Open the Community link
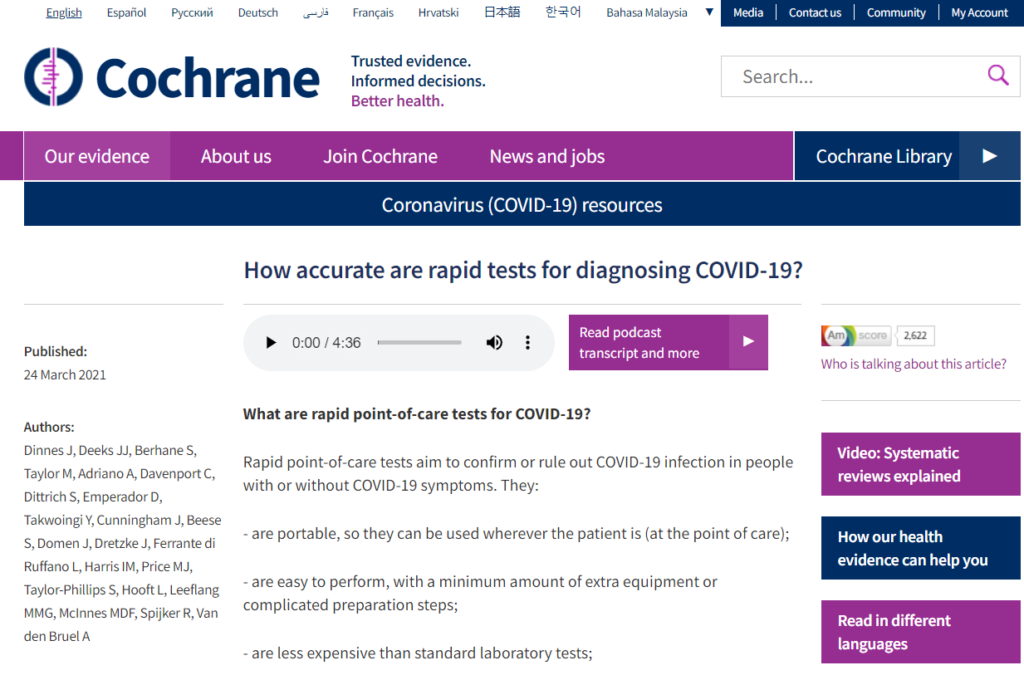1024x675 pixels. coord(896,12)
